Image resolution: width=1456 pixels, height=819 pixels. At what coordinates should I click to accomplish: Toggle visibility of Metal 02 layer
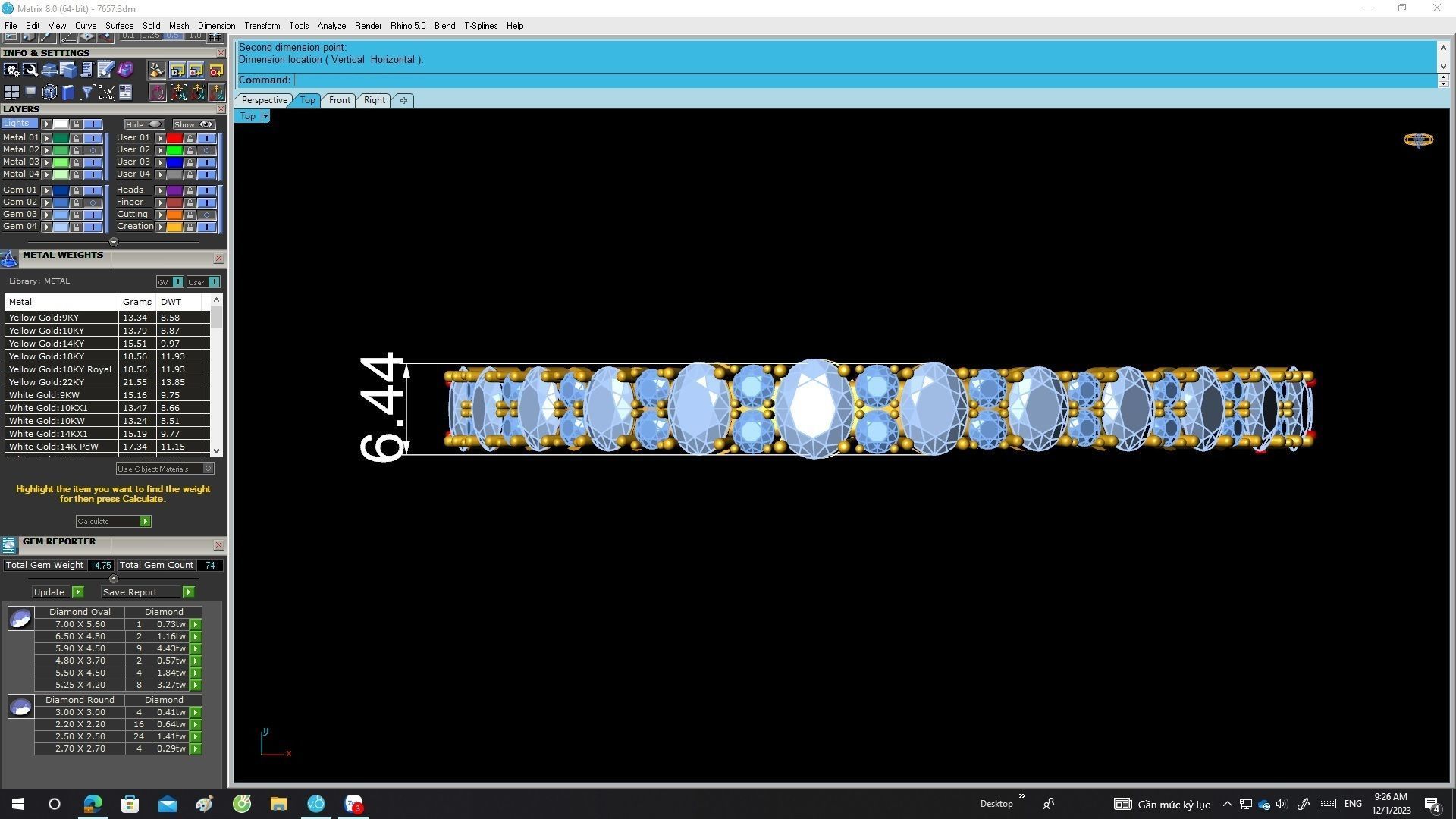[93, 150]
